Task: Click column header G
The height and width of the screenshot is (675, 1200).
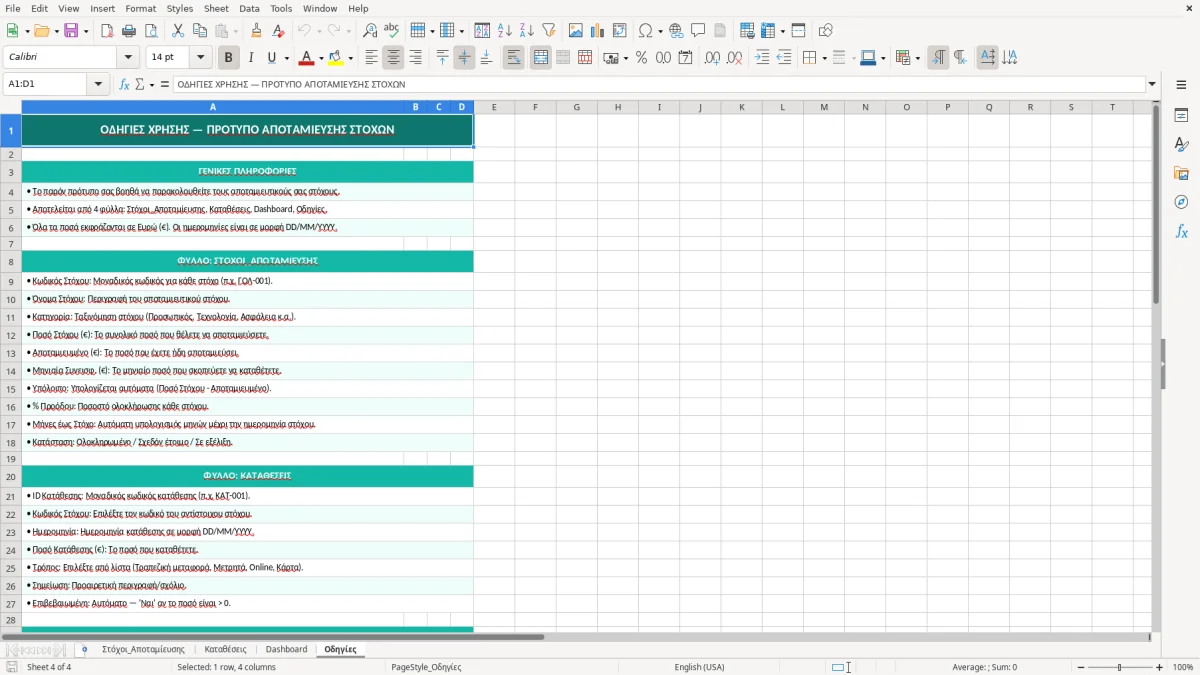Action: 576,107
